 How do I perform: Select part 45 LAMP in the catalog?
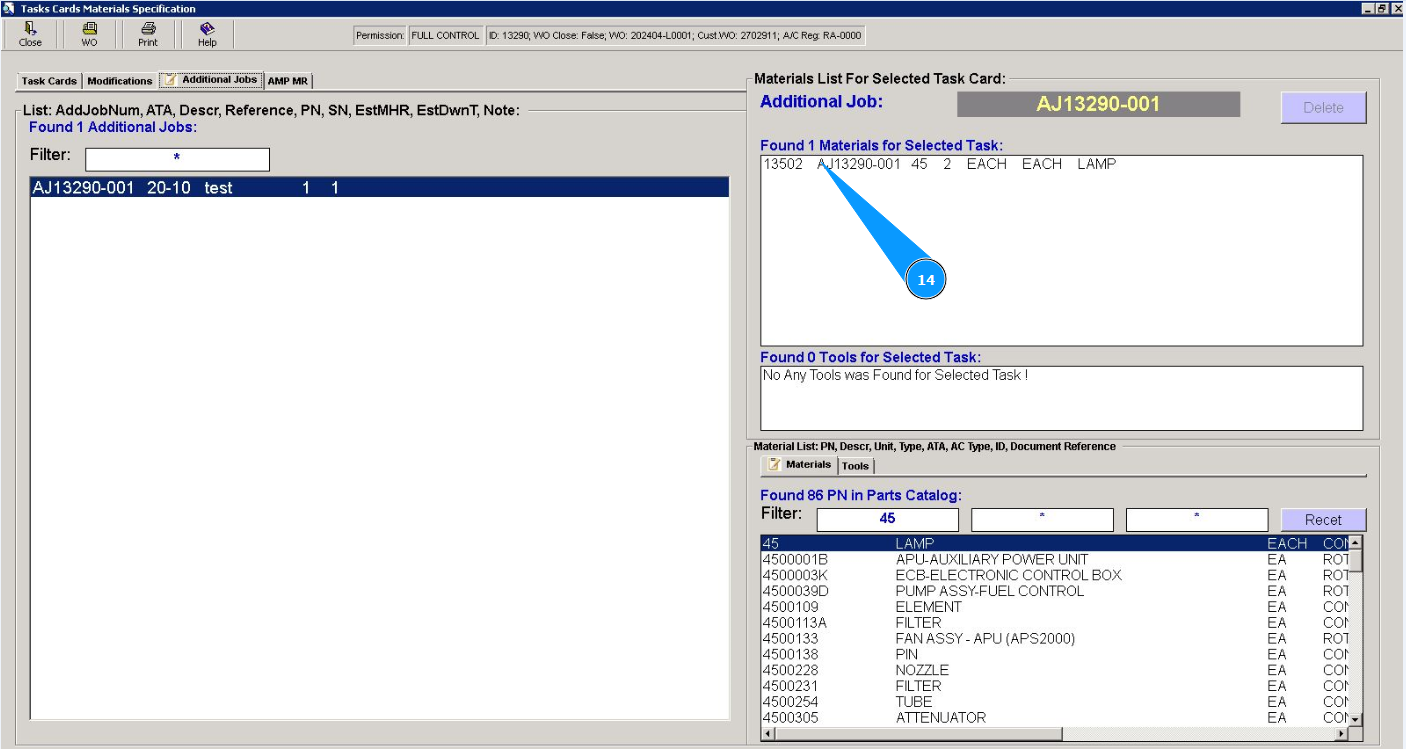point(1055,544)
